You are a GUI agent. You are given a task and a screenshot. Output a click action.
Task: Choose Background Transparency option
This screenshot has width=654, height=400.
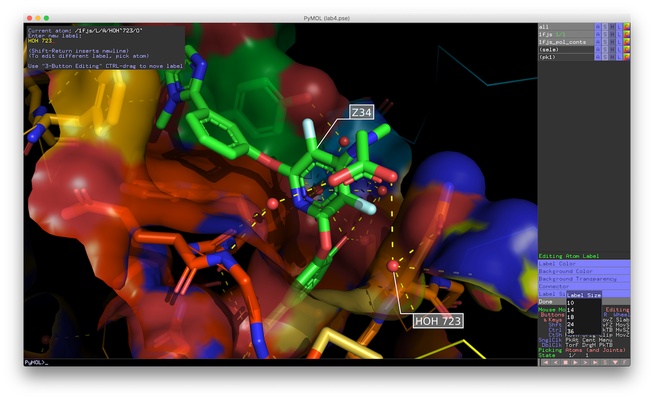(x=584, y=279)
